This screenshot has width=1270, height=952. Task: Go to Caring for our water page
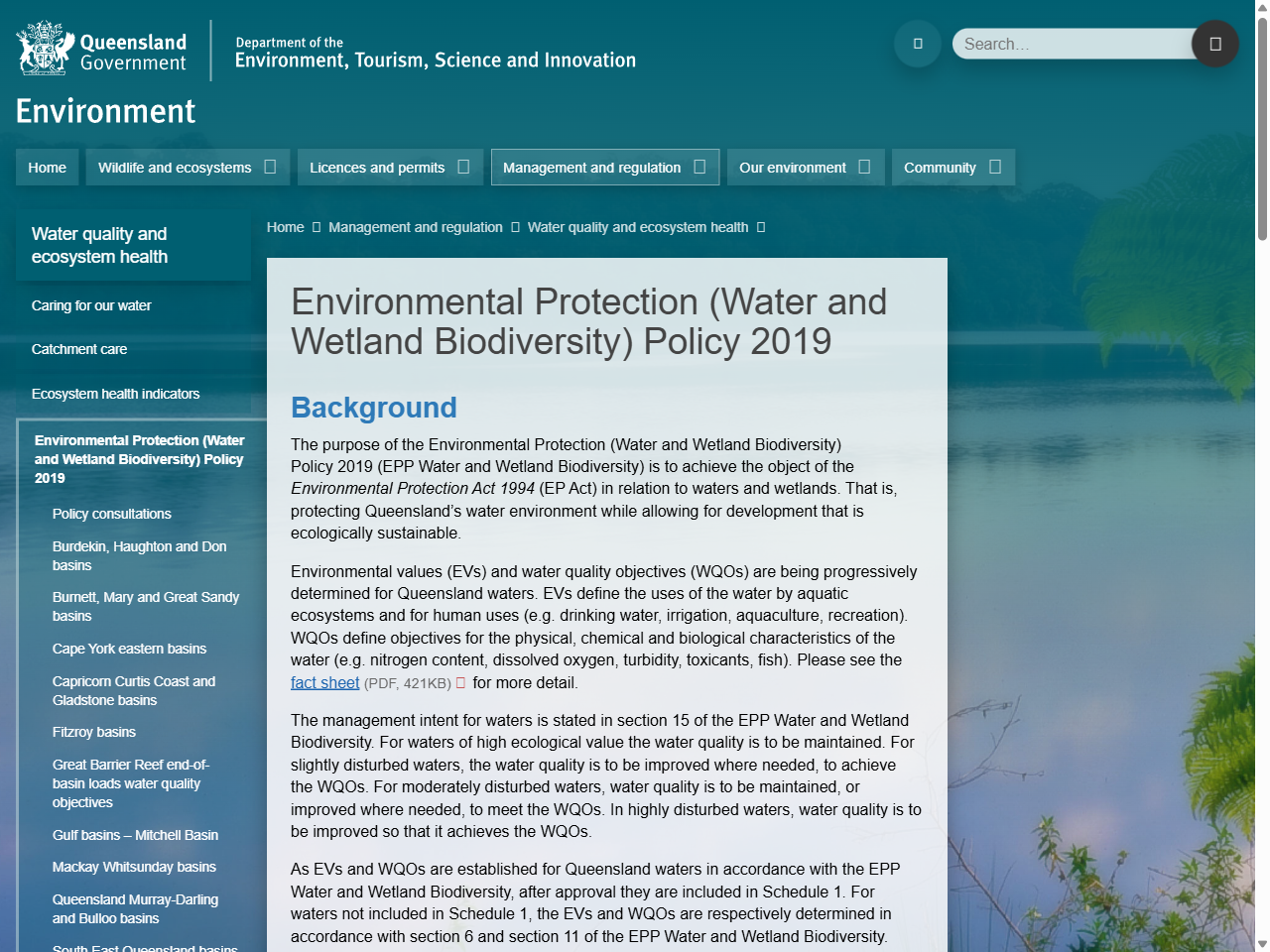(91, 305)
